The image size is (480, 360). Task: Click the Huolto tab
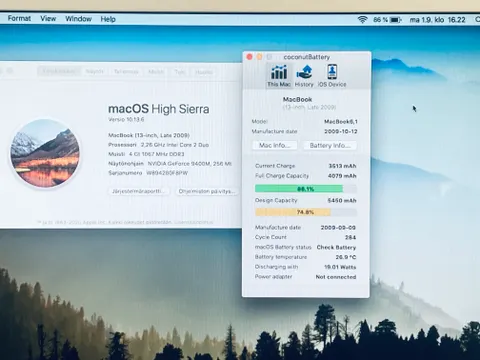pos(204,72)
